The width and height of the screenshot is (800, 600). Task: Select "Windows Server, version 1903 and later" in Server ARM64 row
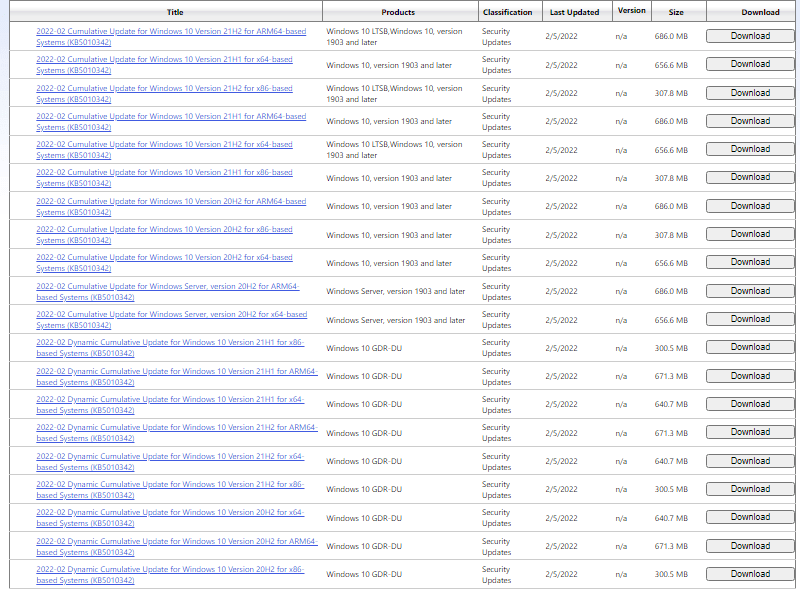tap(395, 291)
